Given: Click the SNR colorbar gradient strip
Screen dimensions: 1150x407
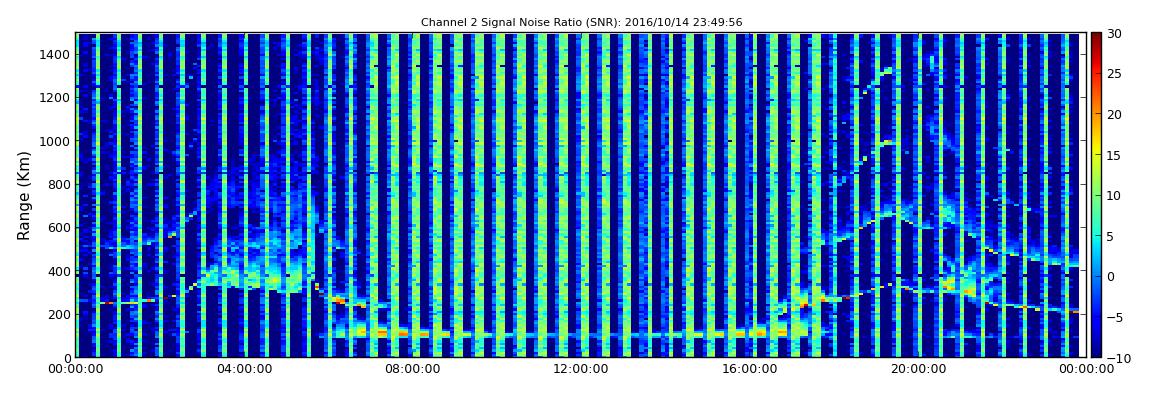Looking at the screenshot, I should (x=1096, y=195).
